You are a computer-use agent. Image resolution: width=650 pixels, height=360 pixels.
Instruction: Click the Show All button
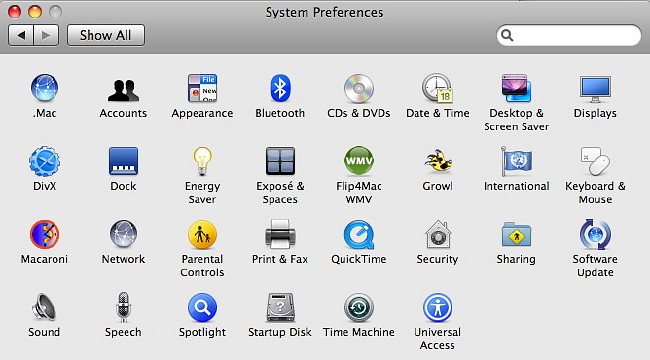tap(106, 35)
